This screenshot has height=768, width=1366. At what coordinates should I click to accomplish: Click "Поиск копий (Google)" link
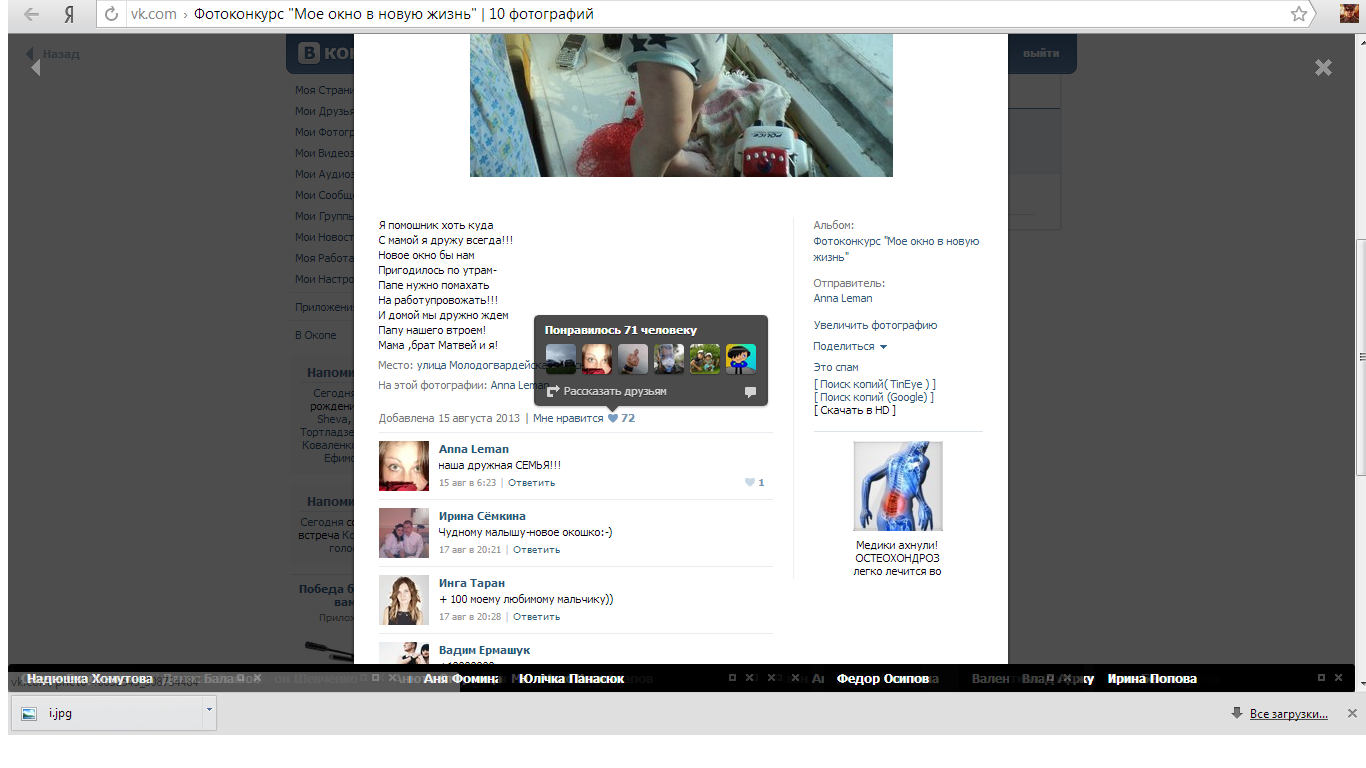point(874,397)
